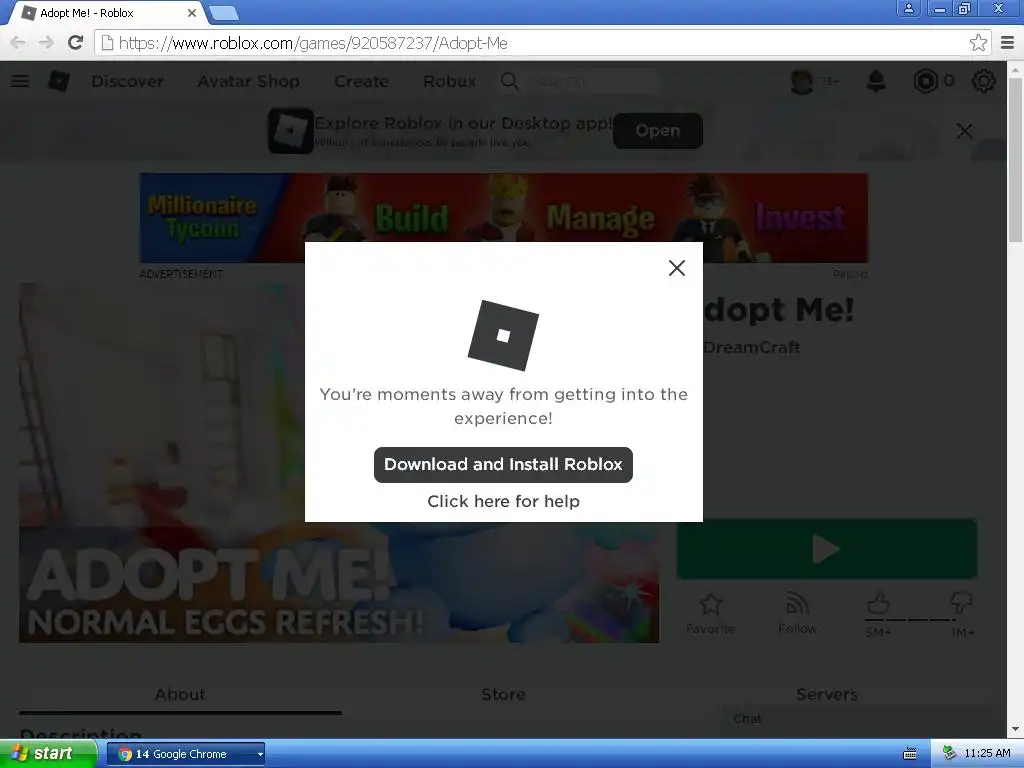
Task: Like the game with thumbs up
Action: (x=878, y=603)
